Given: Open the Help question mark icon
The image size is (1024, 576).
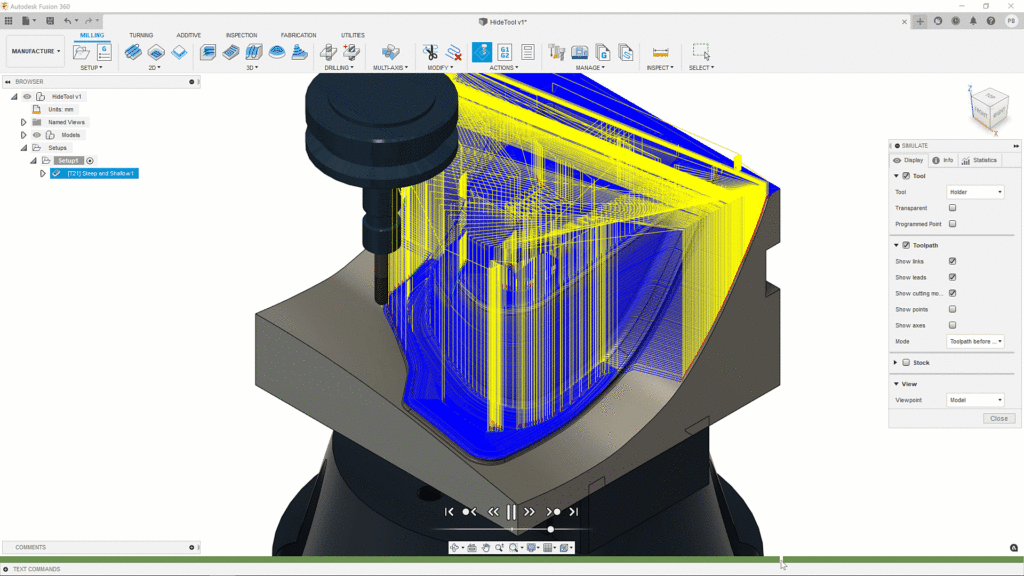Looking at the screenshot, I should click(991, 21).
